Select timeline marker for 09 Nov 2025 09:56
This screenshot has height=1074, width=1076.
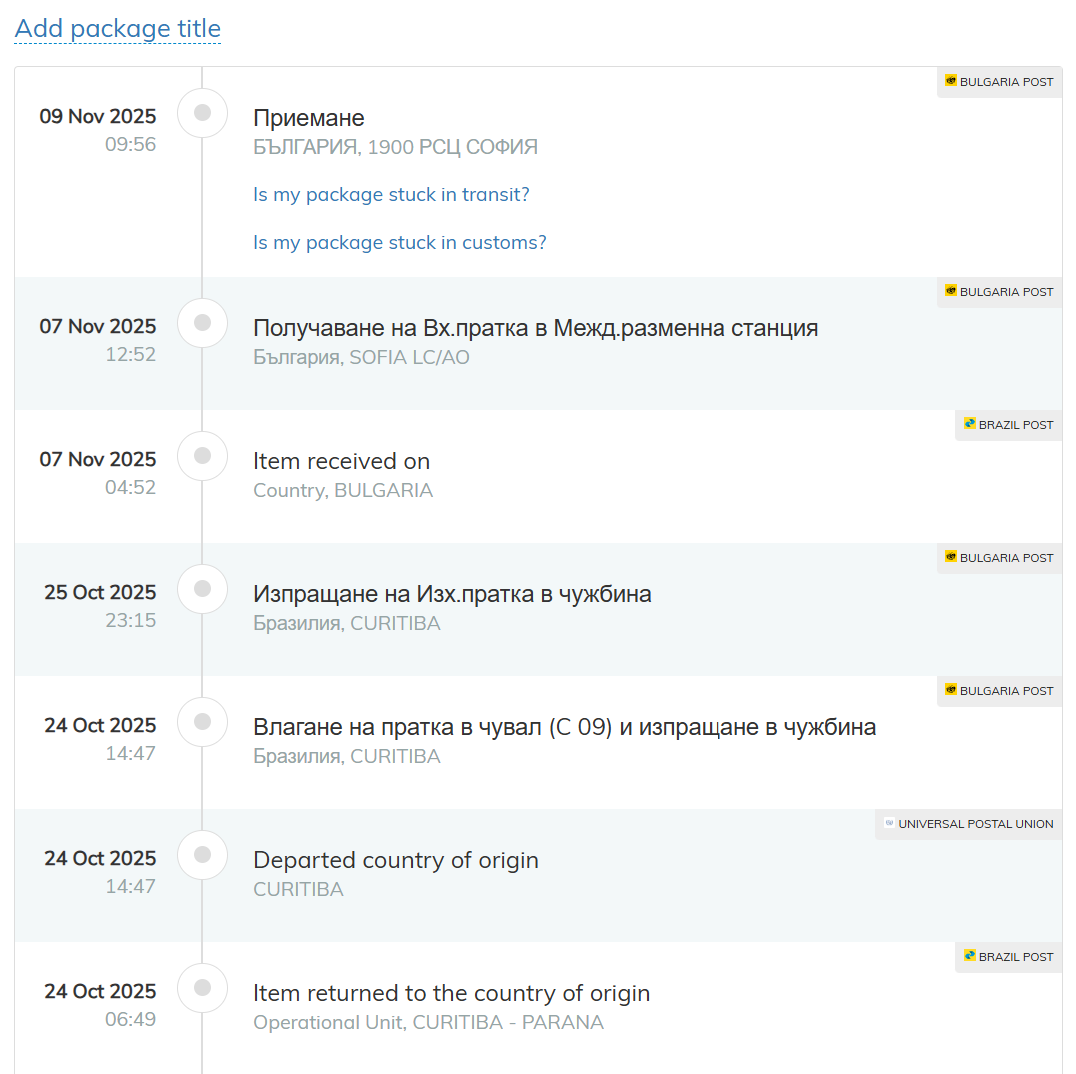202,113
